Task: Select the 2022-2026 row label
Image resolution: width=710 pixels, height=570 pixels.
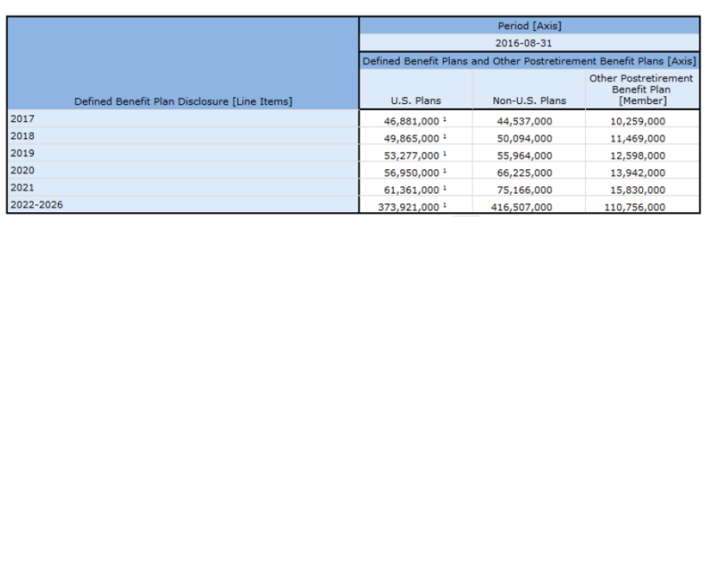Action: pyautogui.click(x=36, y=205)
